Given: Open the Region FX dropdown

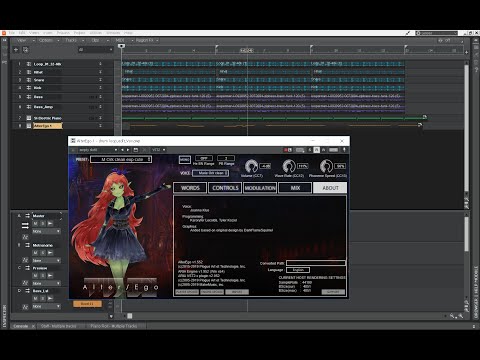Looking at the screenshot, I should click(x=147, y=40).
